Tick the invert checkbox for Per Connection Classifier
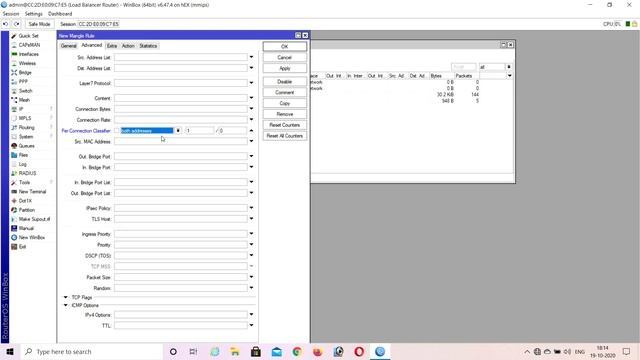The height and width of the screenshot is (360, 640). tap(117, 131)
